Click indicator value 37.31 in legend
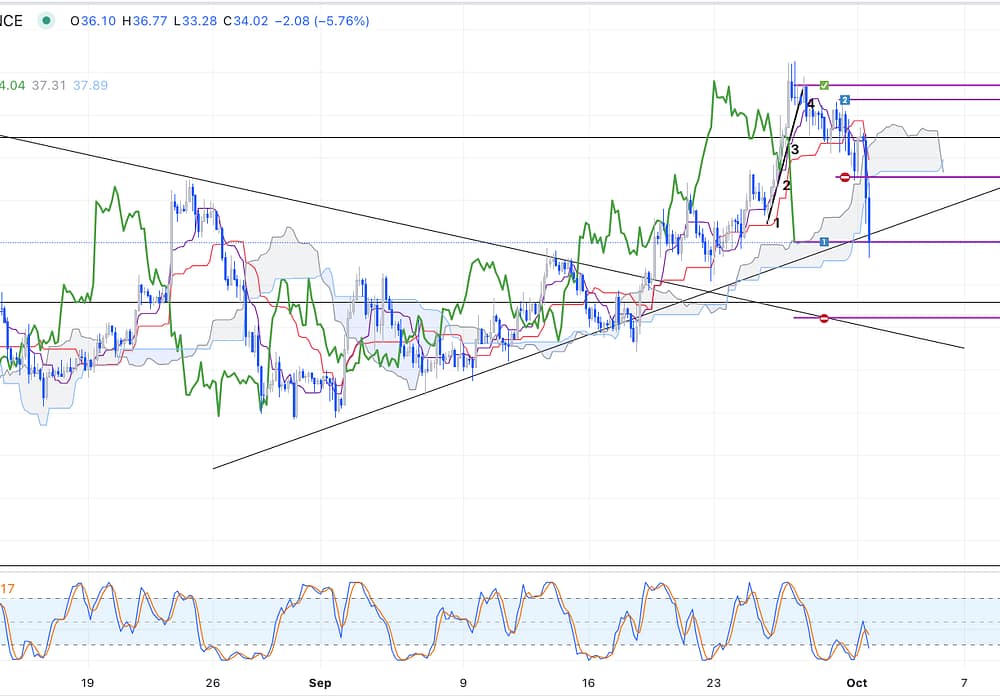 point(48,86)
